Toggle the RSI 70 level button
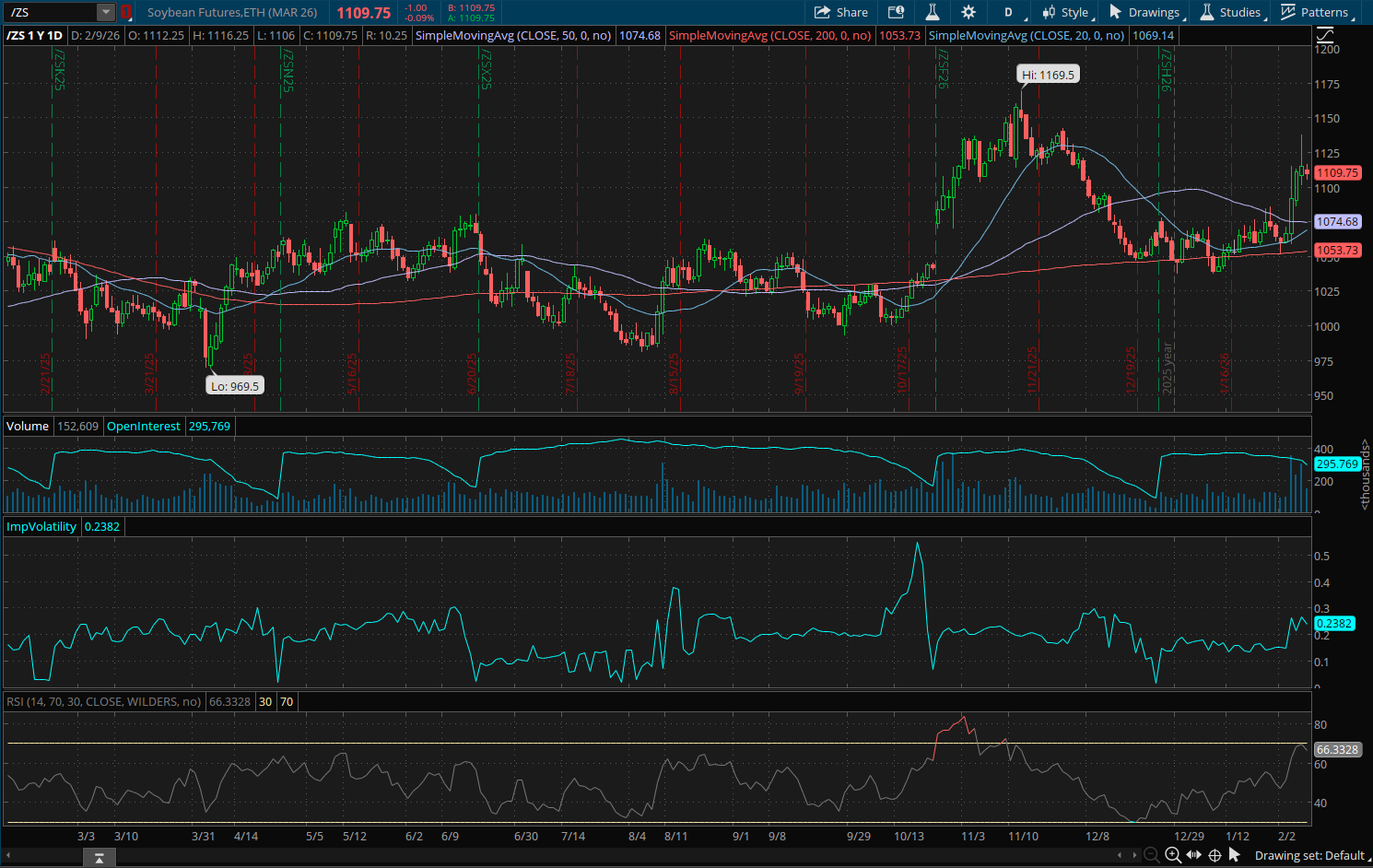The image size is (1373, 868). coord(286,701)
